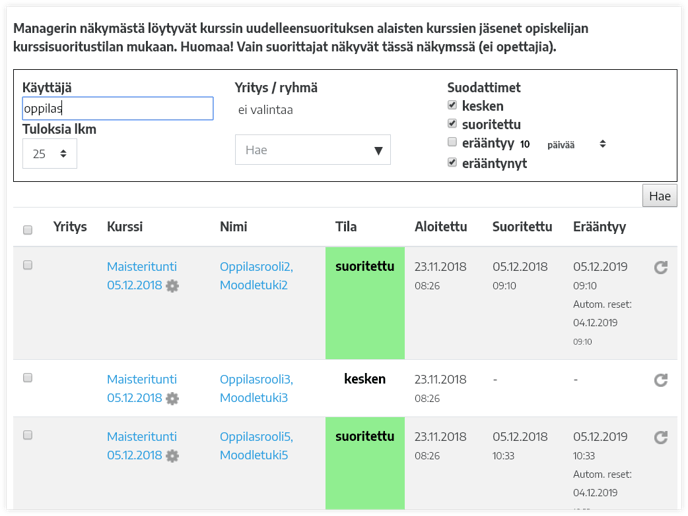The image size is (688, 516).
Task: Tick the select-all checkbox in table header
Action: (28, 230)
